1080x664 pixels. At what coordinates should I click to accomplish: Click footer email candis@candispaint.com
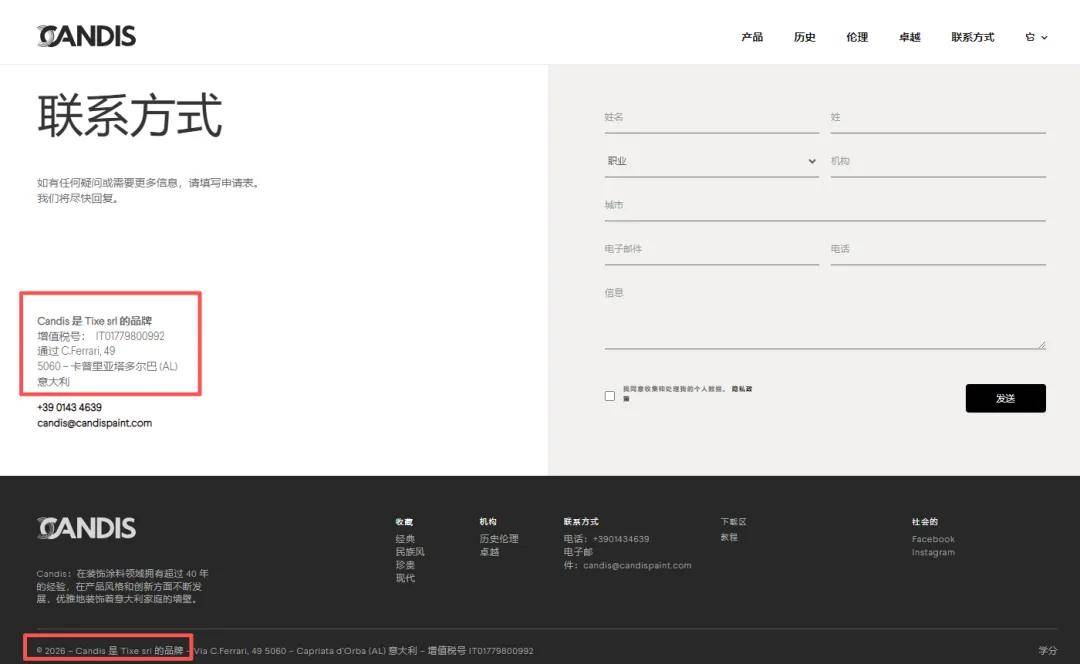(637, 566)
